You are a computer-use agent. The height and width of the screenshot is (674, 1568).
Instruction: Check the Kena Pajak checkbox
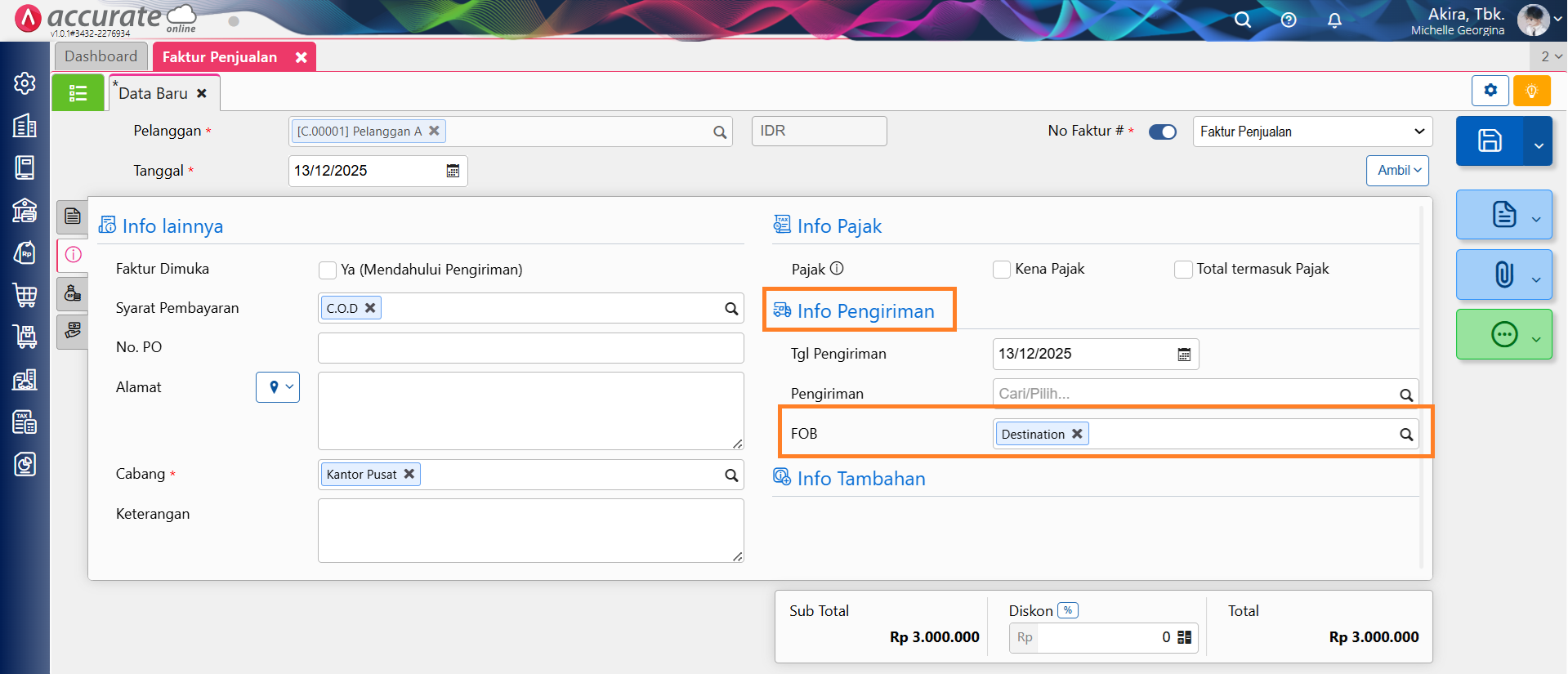(1002, 270)
